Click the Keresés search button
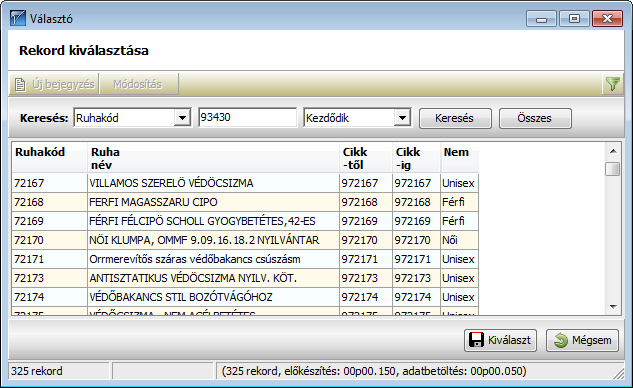Viewport: 633px width, 388px height. (x=455, y=118)
